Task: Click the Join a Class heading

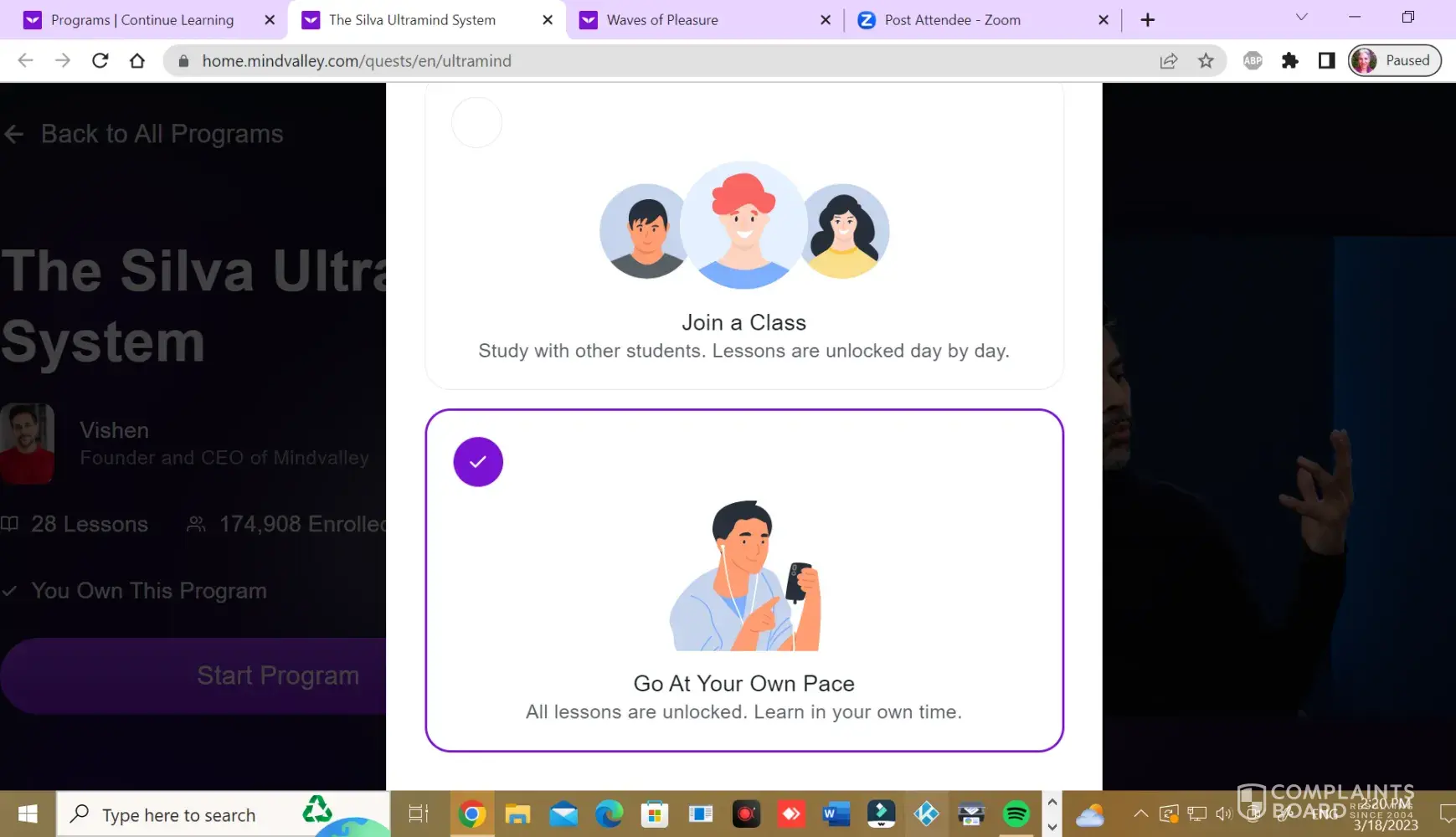Action: [x=744, y=322]
